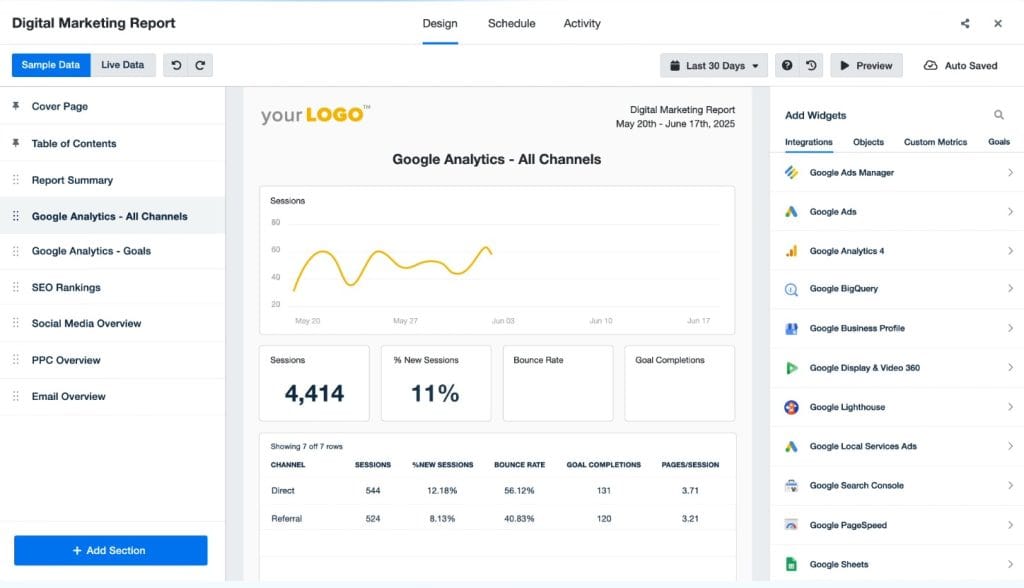Select the Goal Completions stat widget
The height and width of the screenshot is (588, 1024).
pyautogui.click(x=679, y=384)
